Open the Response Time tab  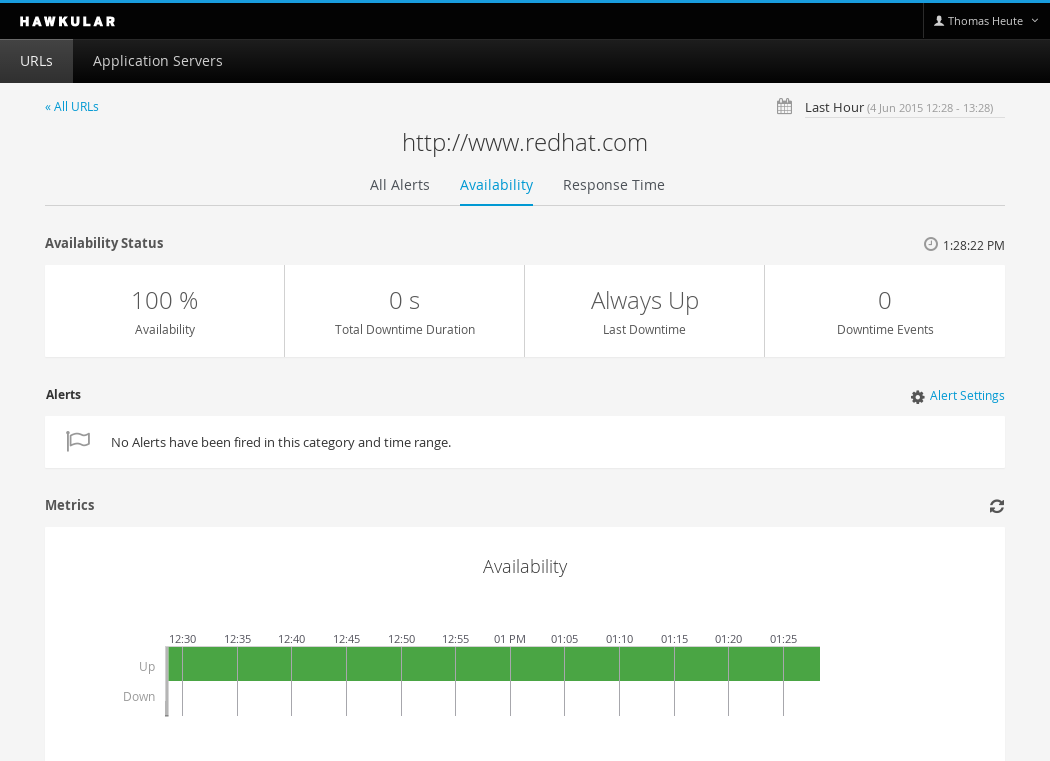click(x=613, y=186)
